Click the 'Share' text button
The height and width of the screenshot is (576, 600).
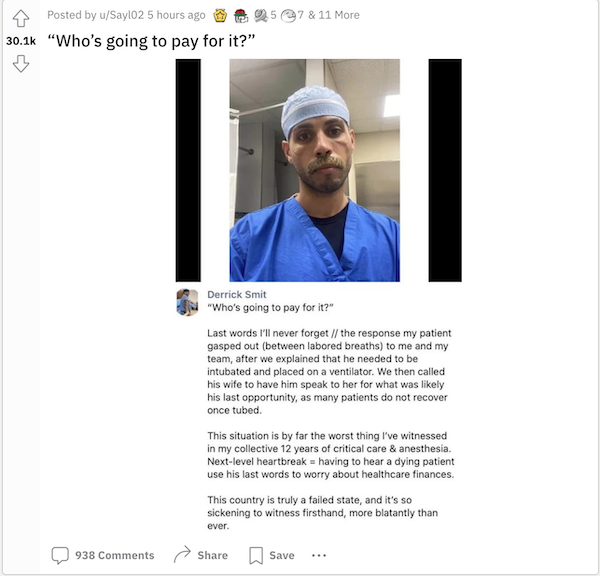212,555
